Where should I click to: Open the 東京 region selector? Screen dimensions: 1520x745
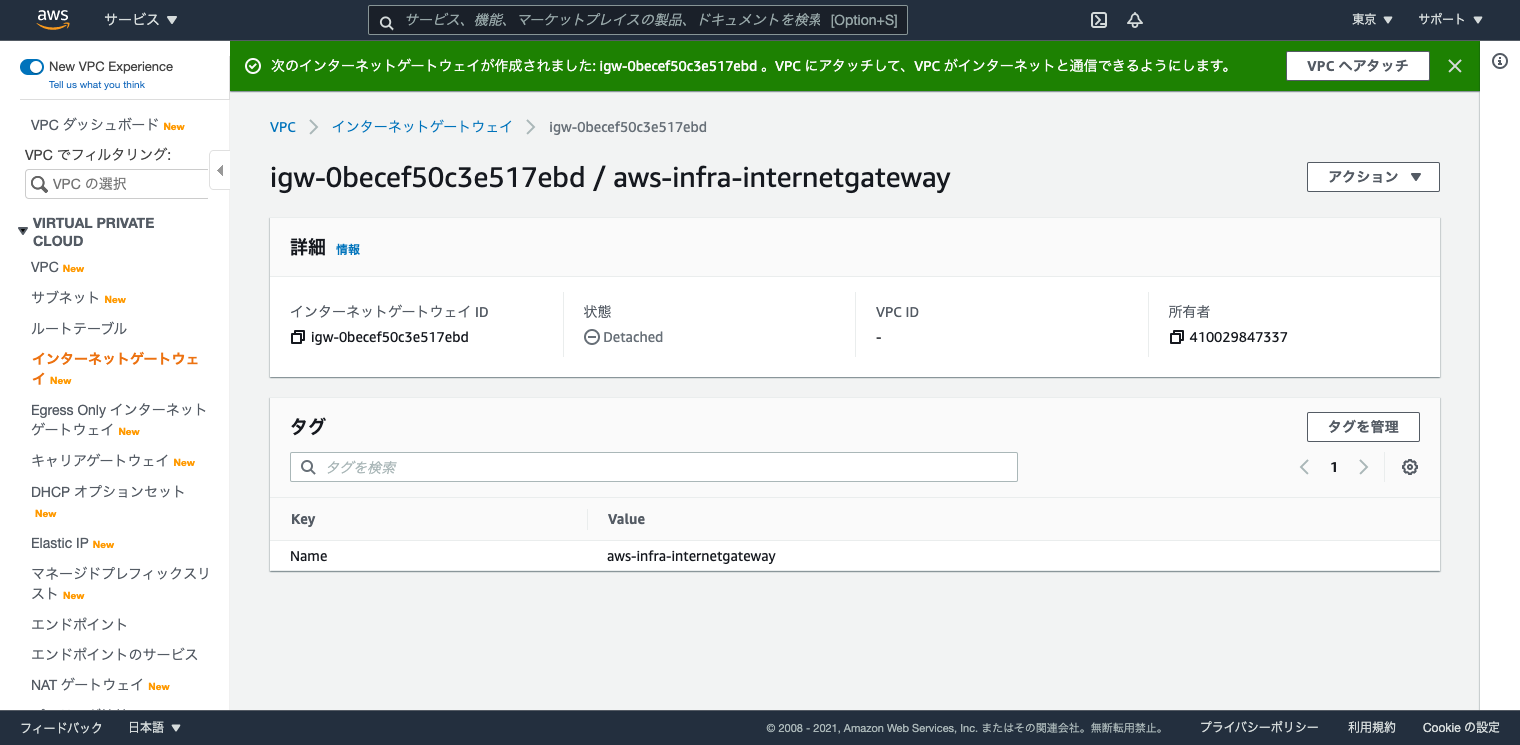coord(1372,20)
